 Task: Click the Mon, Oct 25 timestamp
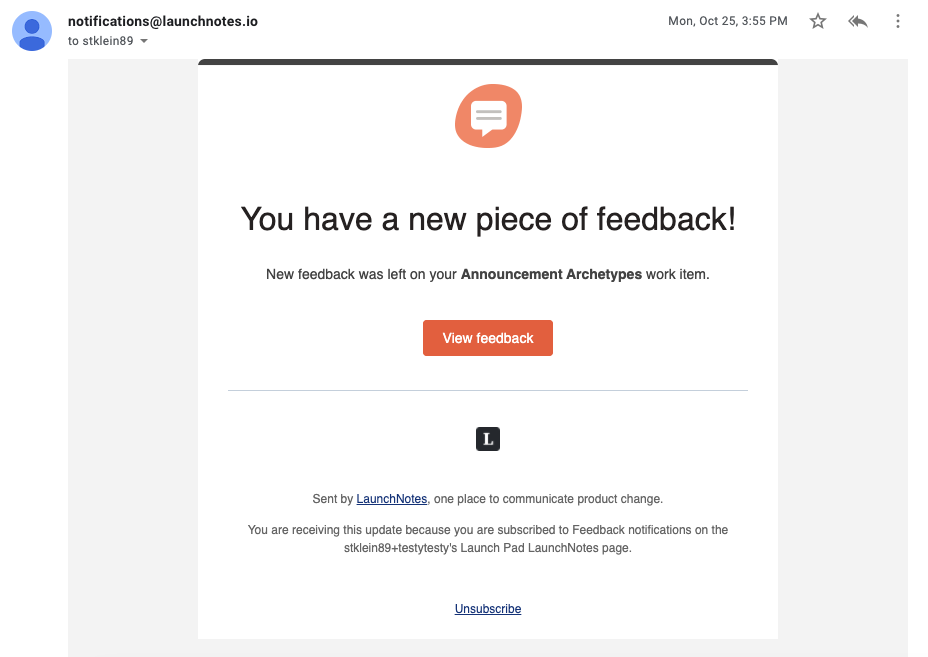coord(727,21)
